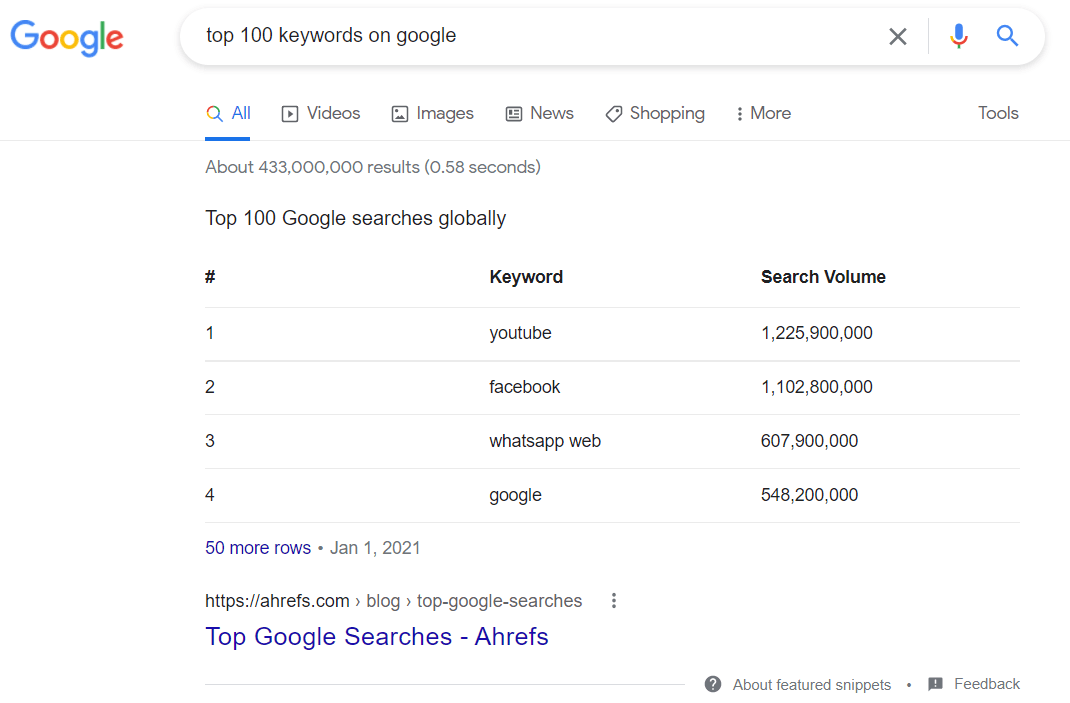The height and width of the screenshot is (703, 1070).
Task: Select the Images filter camera icon
Action: 400,113
